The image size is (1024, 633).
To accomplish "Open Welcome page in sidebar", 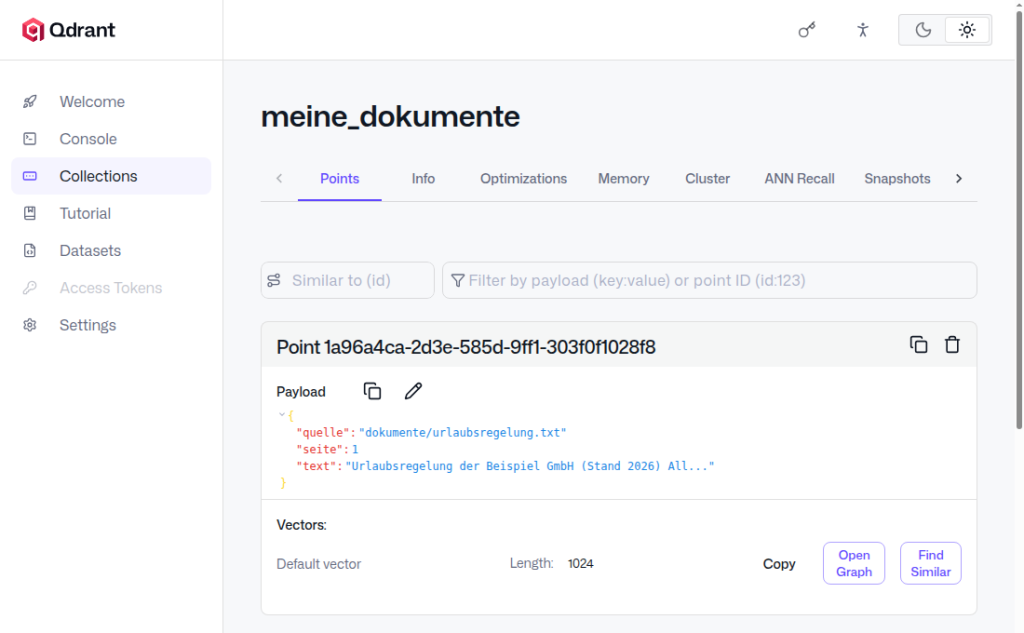I will click(x=111, y=102).
